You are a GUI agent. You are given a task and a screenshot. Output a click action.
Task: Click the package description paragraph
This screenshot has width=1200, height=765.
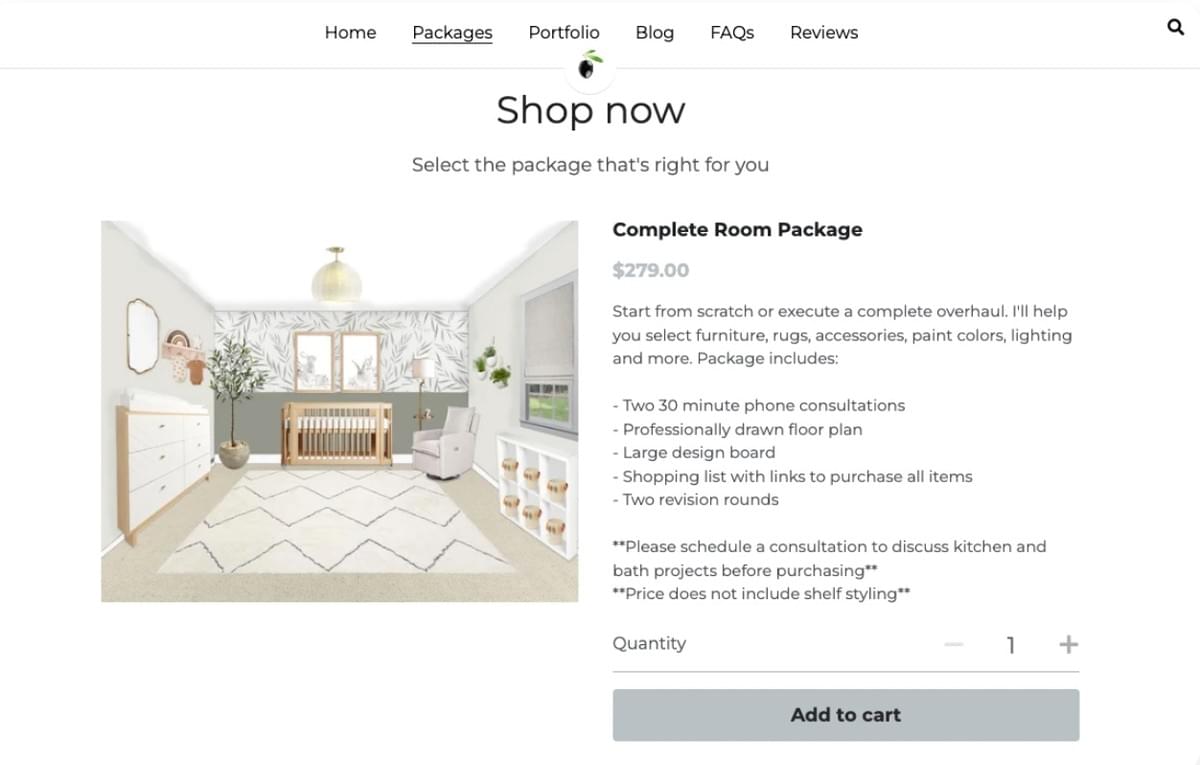[840, 335]
